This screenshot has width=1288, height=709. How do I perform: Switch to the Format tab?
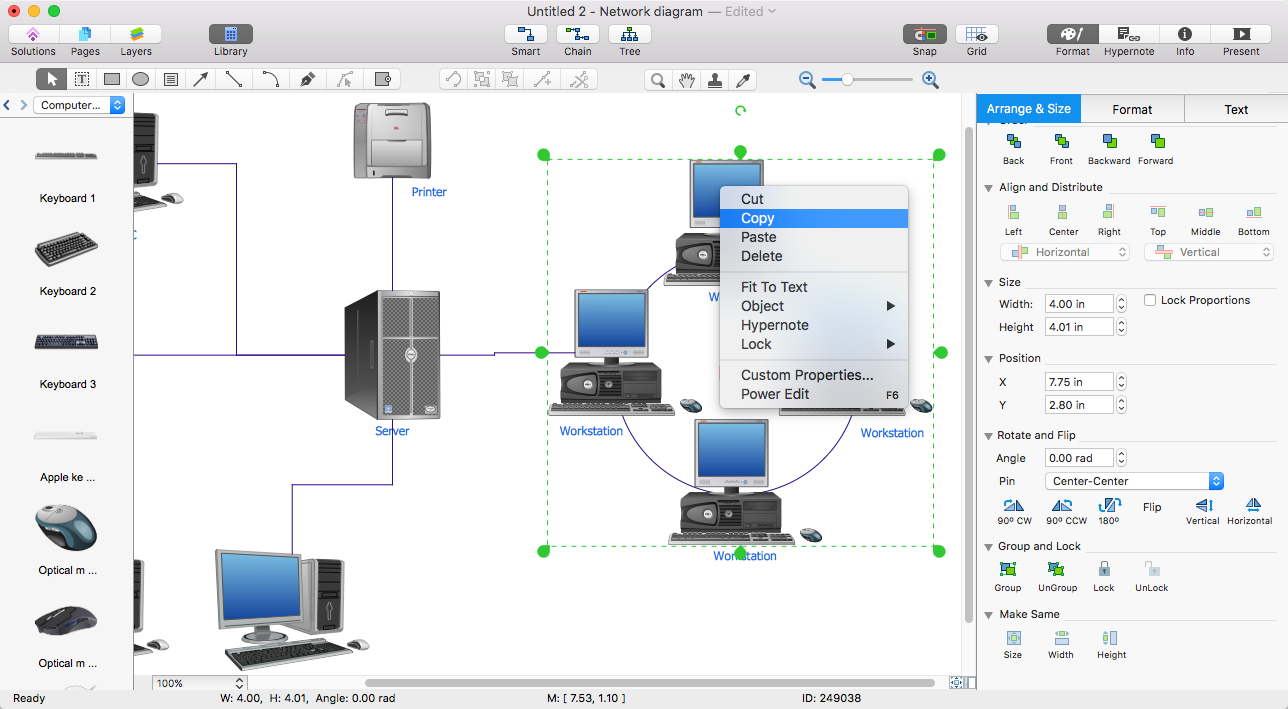pos(1133,109)
